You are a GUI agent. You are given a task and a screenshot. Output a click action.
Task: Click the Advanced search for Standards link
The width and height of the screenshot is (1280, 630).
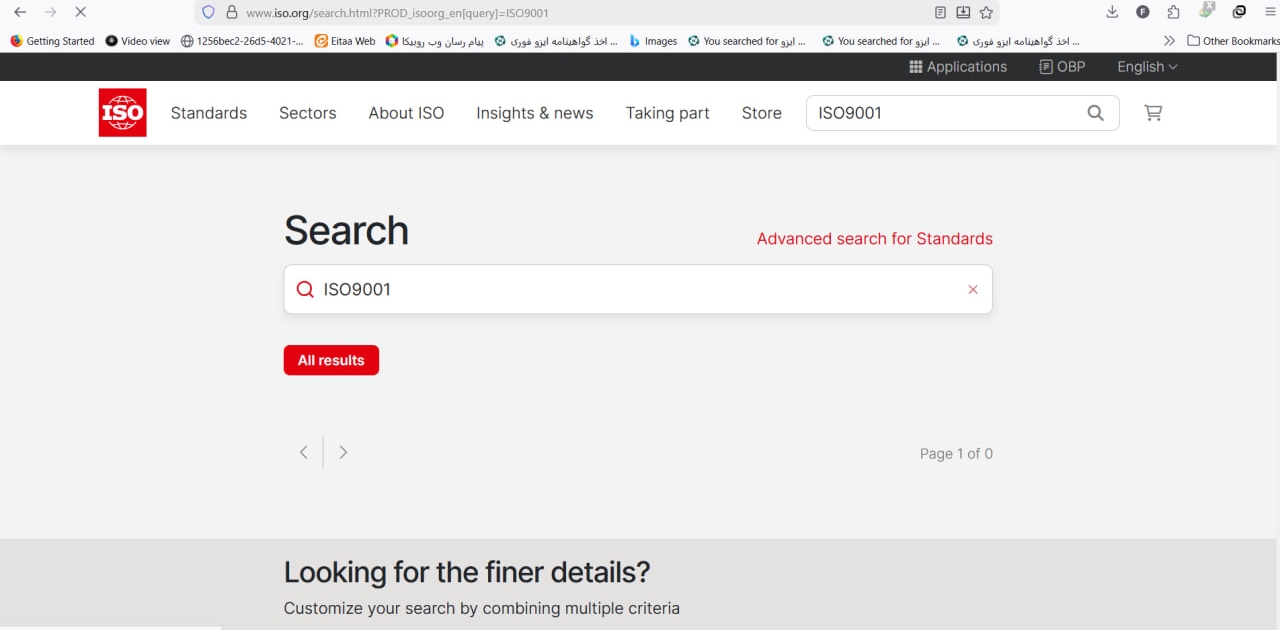pos(874,238)
